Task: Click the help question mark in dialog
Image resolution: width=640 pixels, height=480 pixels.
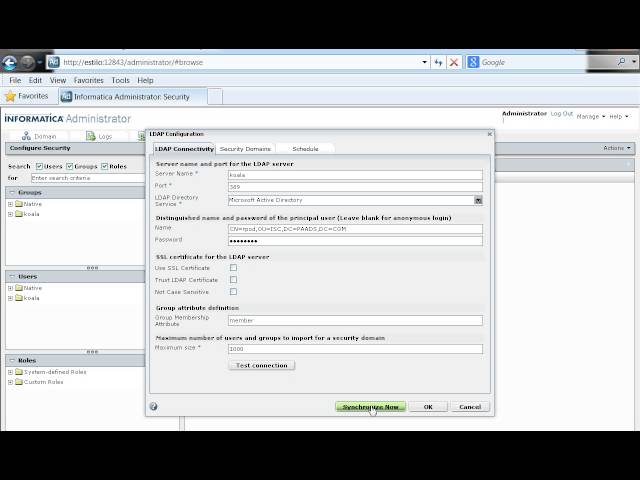Action: click(153, 407)
